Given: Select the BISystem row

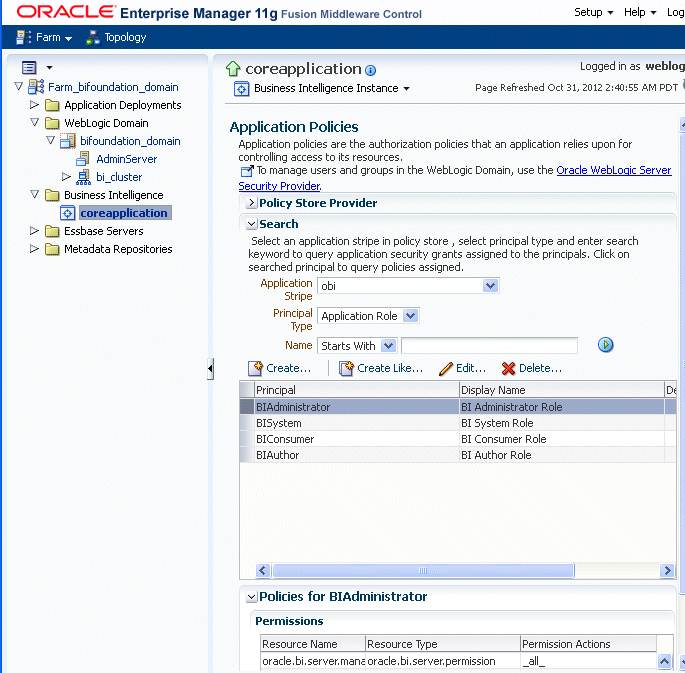Looking at the screenshot, I should point(457,423).
